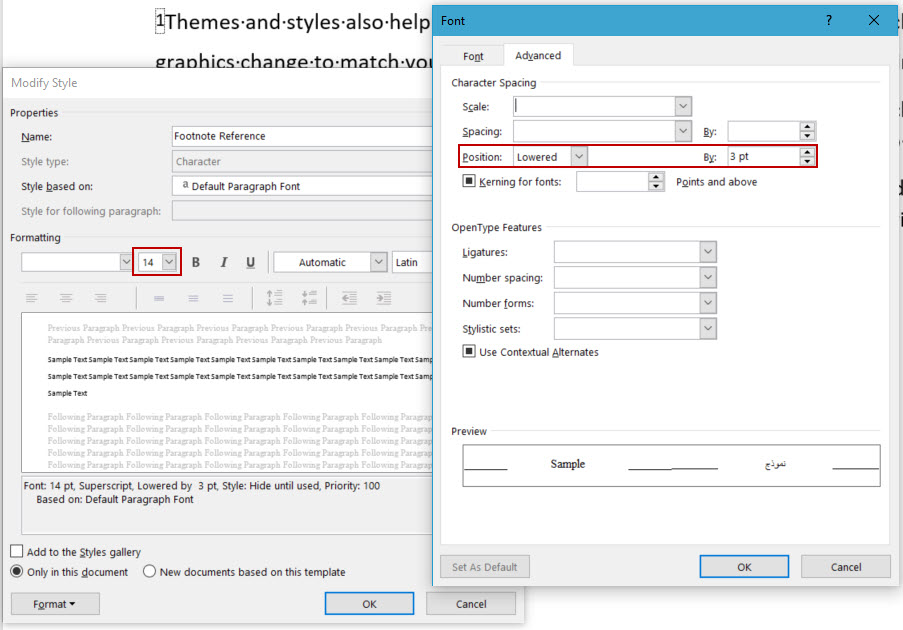903x630 pixels.
Task: Set single line spacing icon
Action: point(159,298)
